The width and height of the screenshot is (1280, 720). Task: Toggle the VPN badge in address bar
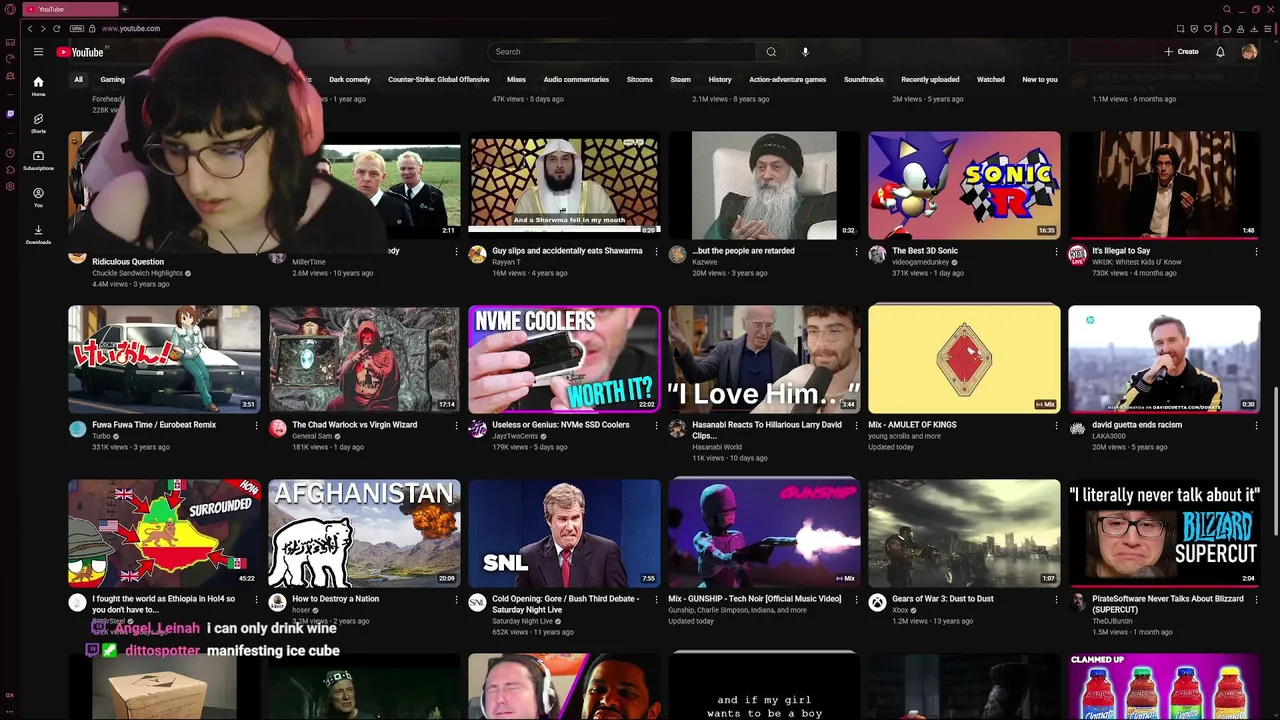[x=75, y=29]
